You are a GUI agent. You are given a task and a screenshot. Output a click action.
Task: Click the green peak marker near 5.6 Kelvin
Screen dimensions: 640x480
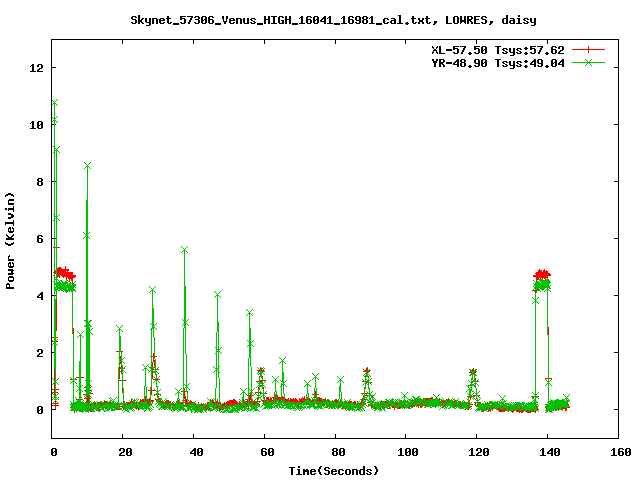184,249
